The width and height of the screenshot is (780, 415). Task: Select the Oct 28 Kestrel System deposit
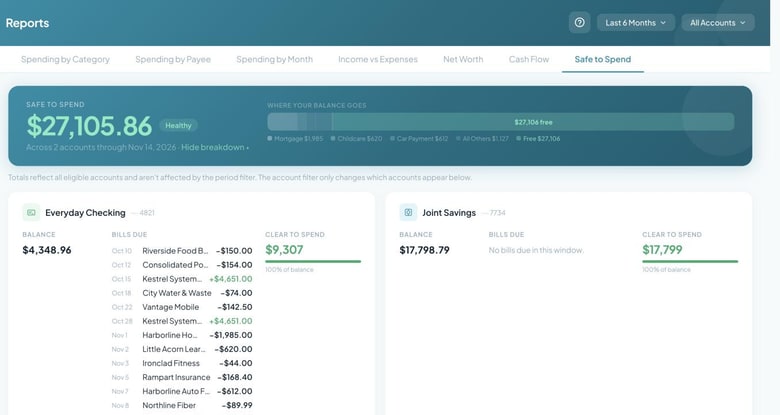[x=182, y=321]
